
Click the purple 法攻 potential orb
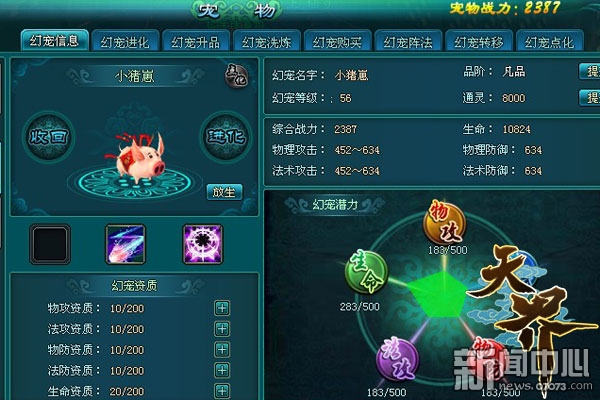point(397,359)
